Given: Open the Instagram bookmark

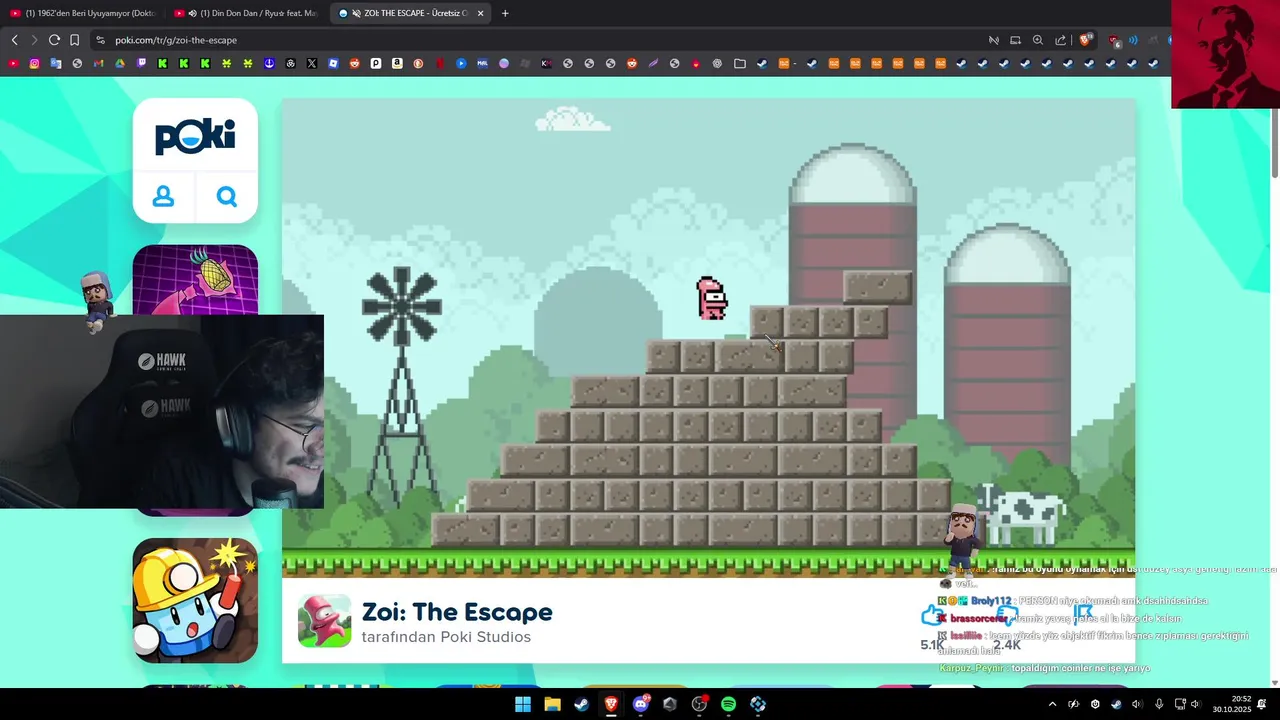Looking at the screenshot, I should [34, 63].
